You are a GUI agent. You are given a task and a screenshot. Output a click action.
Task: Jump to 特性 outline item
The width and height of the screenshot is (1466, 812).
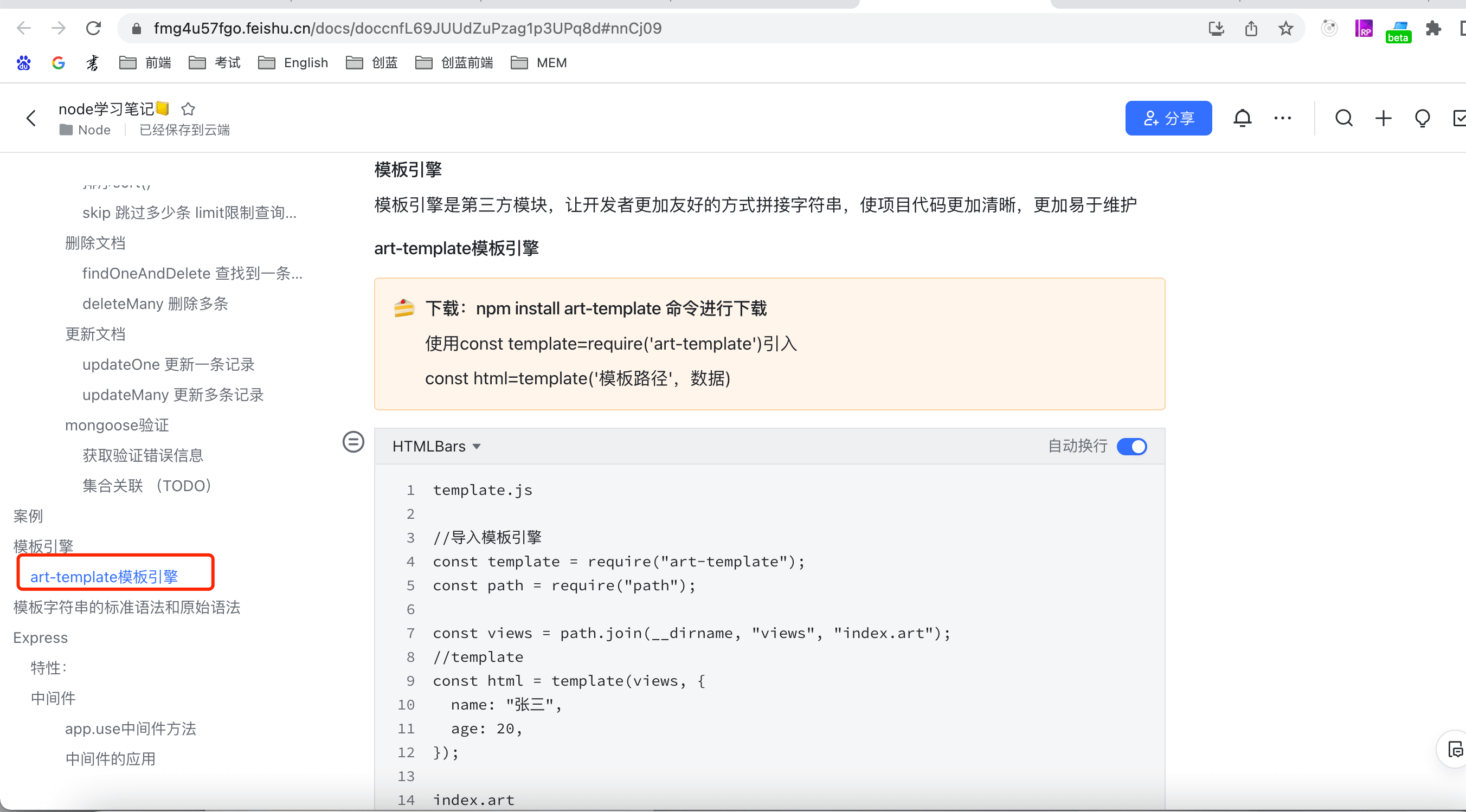pos(49,667)
